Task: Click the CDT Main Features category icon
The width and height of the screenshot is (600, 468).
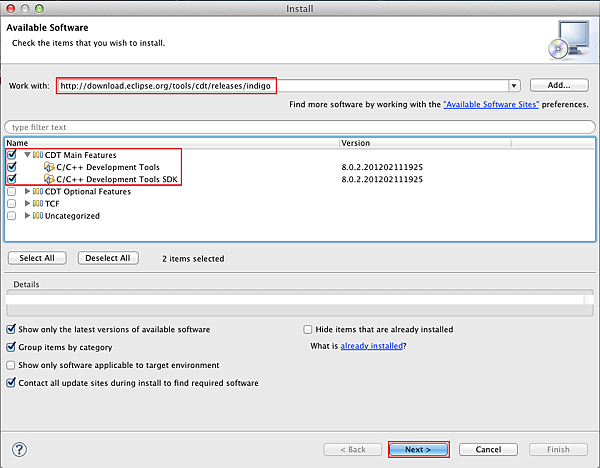Action: tap(38, 155)
